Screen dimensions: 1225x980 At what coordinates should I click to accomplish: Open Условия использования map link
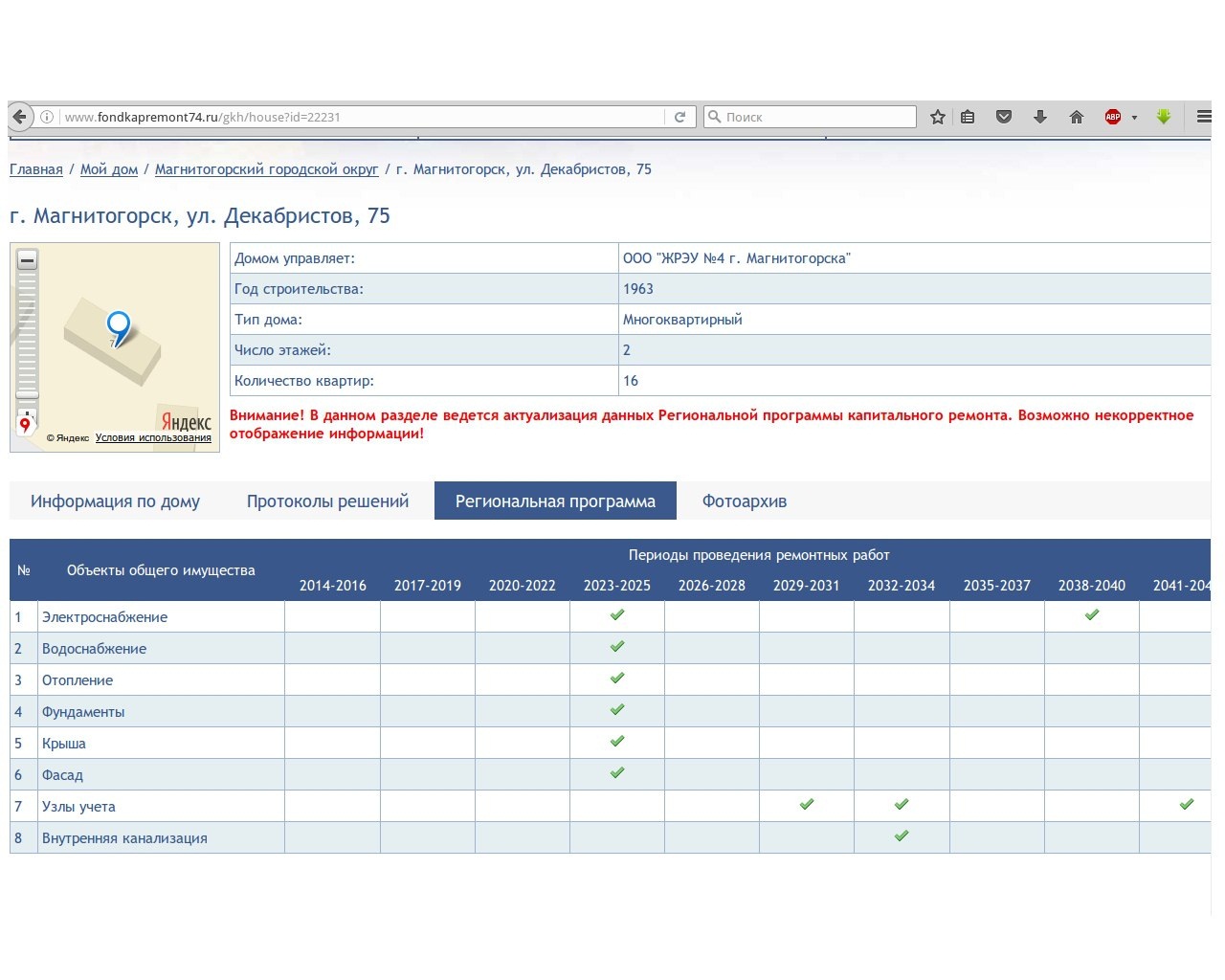click(153, 437)
